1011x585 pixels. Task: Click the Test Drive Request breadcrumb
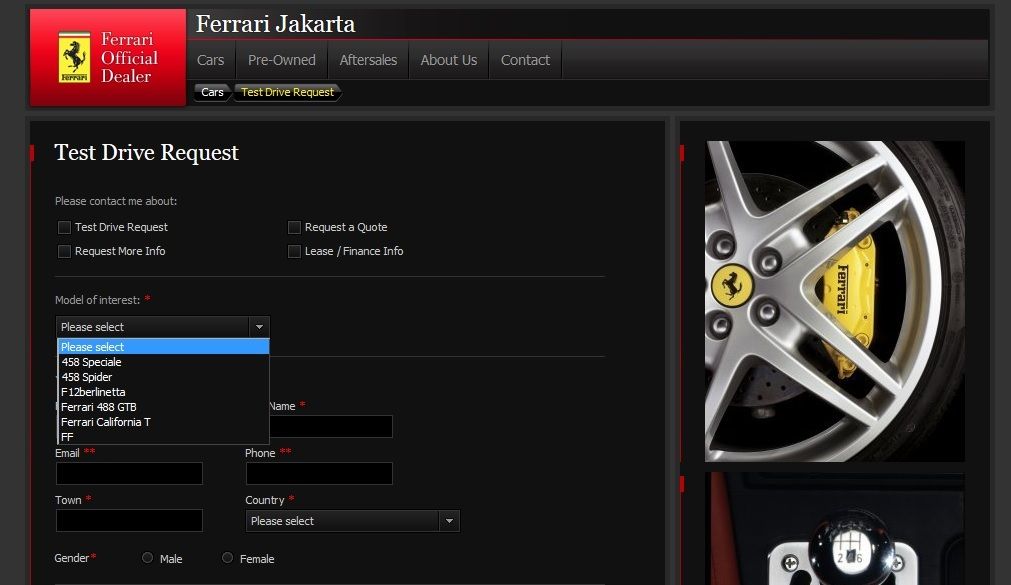[x=288, y=92]
